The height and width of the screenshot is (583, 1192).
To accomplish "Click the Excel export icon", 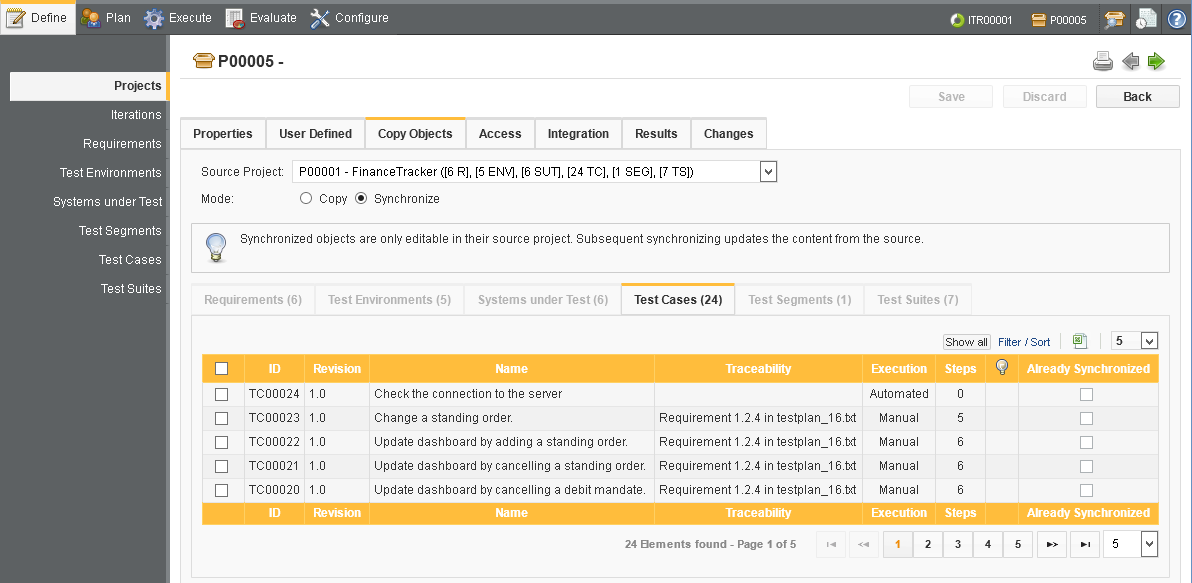I will click(1079, 341).
